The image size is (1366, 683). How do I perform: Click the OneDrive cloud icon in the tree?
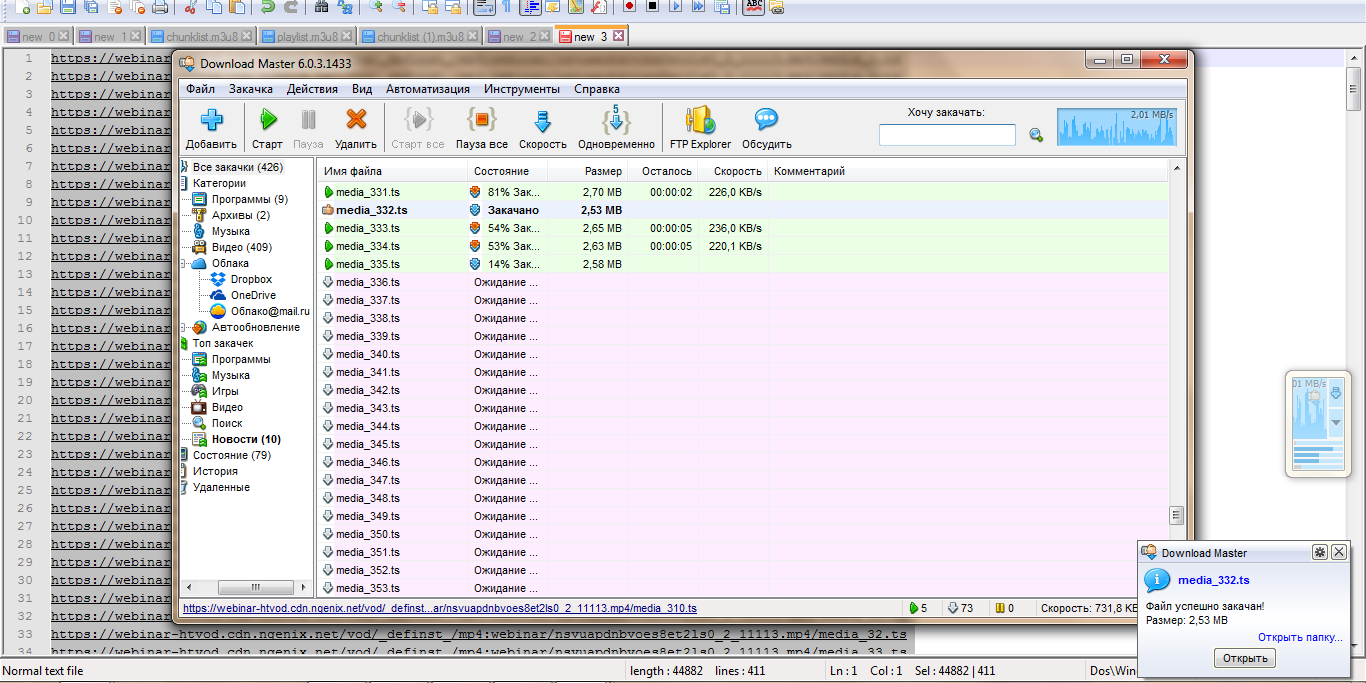pos(219,295)
